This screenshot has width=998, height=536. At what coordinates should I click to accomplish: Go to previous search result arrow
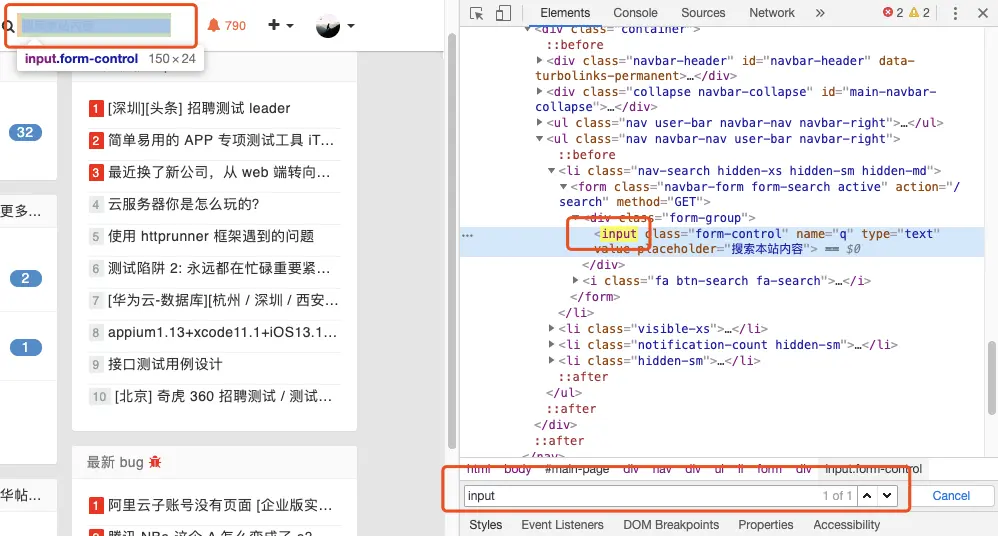click(x=867, y=495)
